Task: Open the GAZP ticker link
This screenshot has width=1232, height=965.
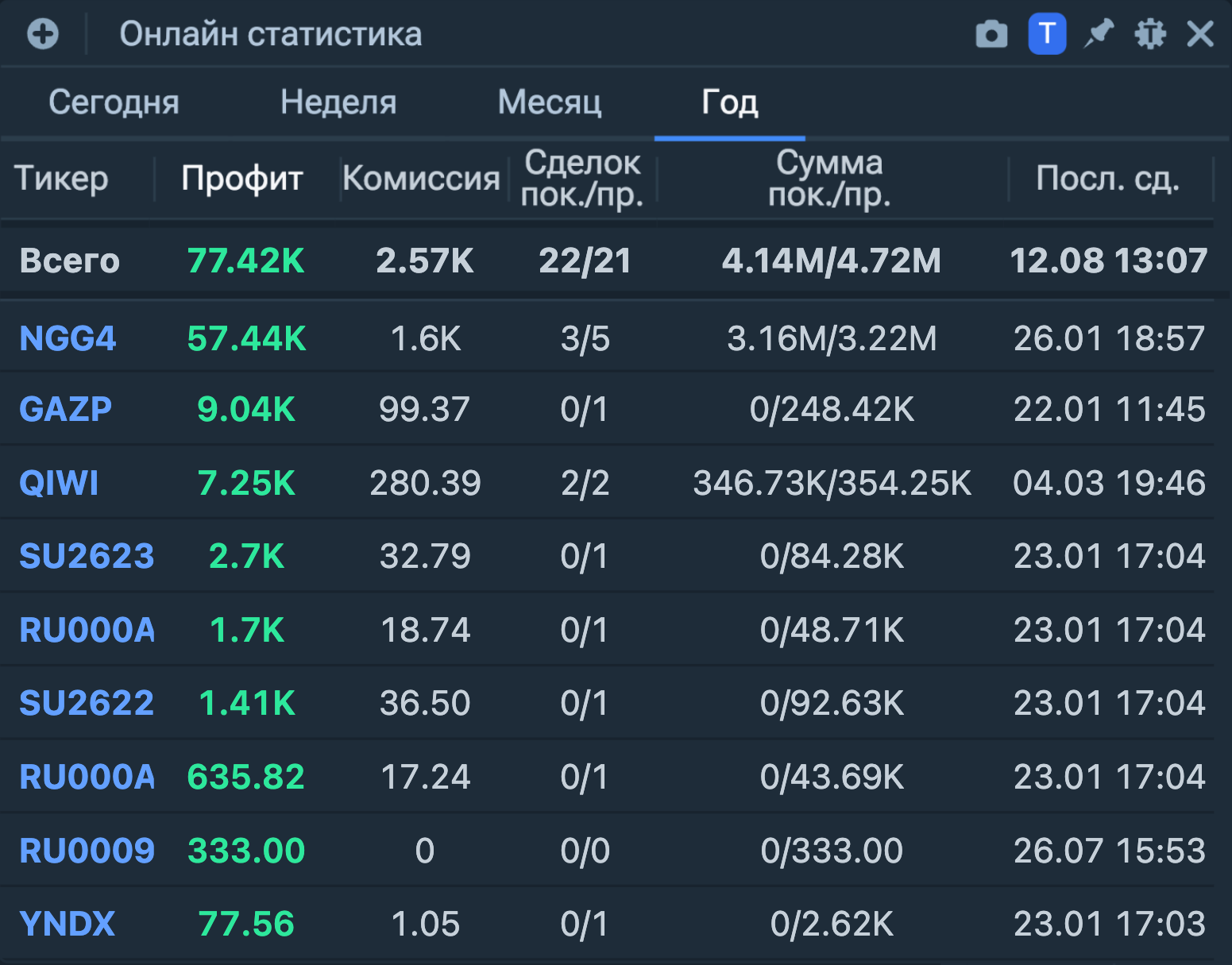Action: coord(65,410)
